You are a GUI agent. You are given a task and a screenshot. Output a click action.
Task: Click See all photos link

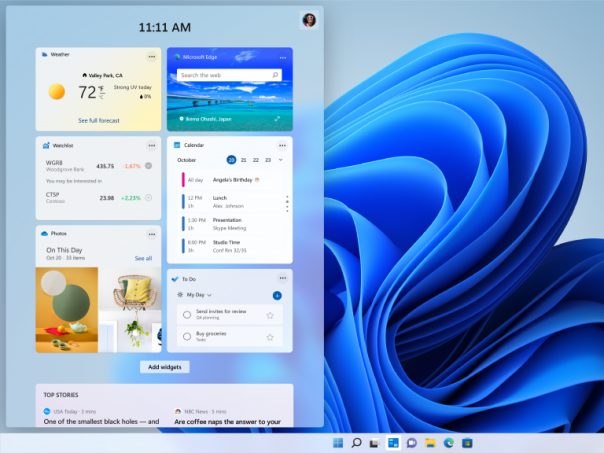click(143, 258)
